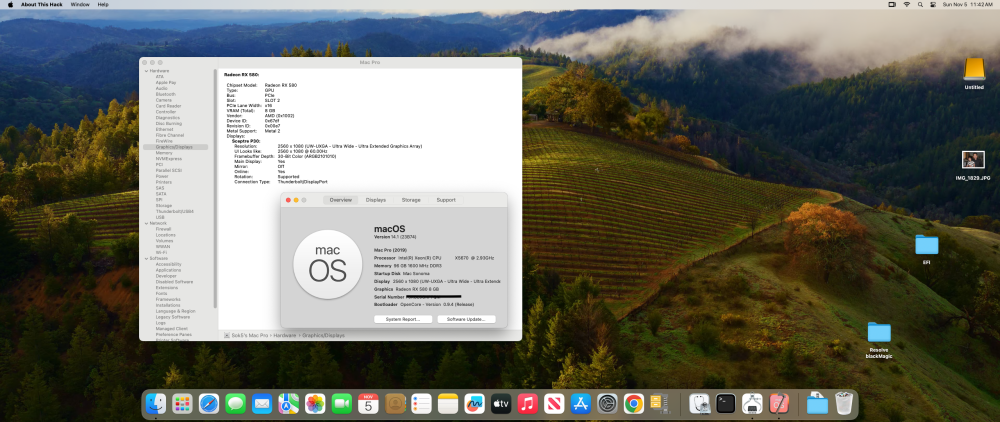Open System Settings gear in dock

coord(607,404)
